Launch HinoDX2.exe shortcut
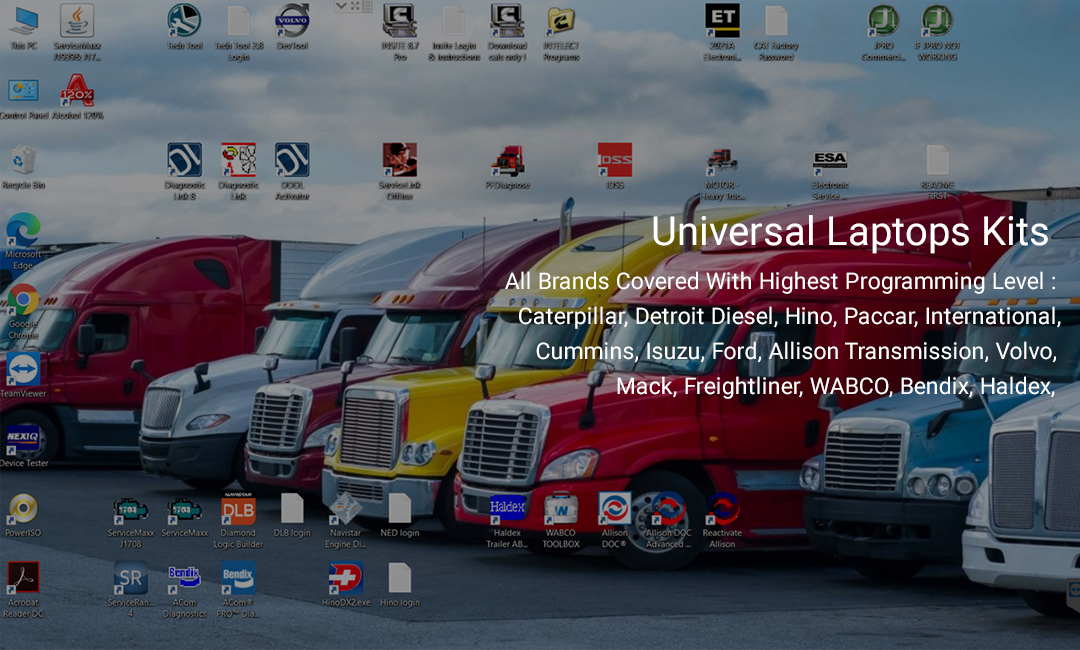The width and height of the screenshot is (1080, 650). pyautogui.click(x=346, y=585)
